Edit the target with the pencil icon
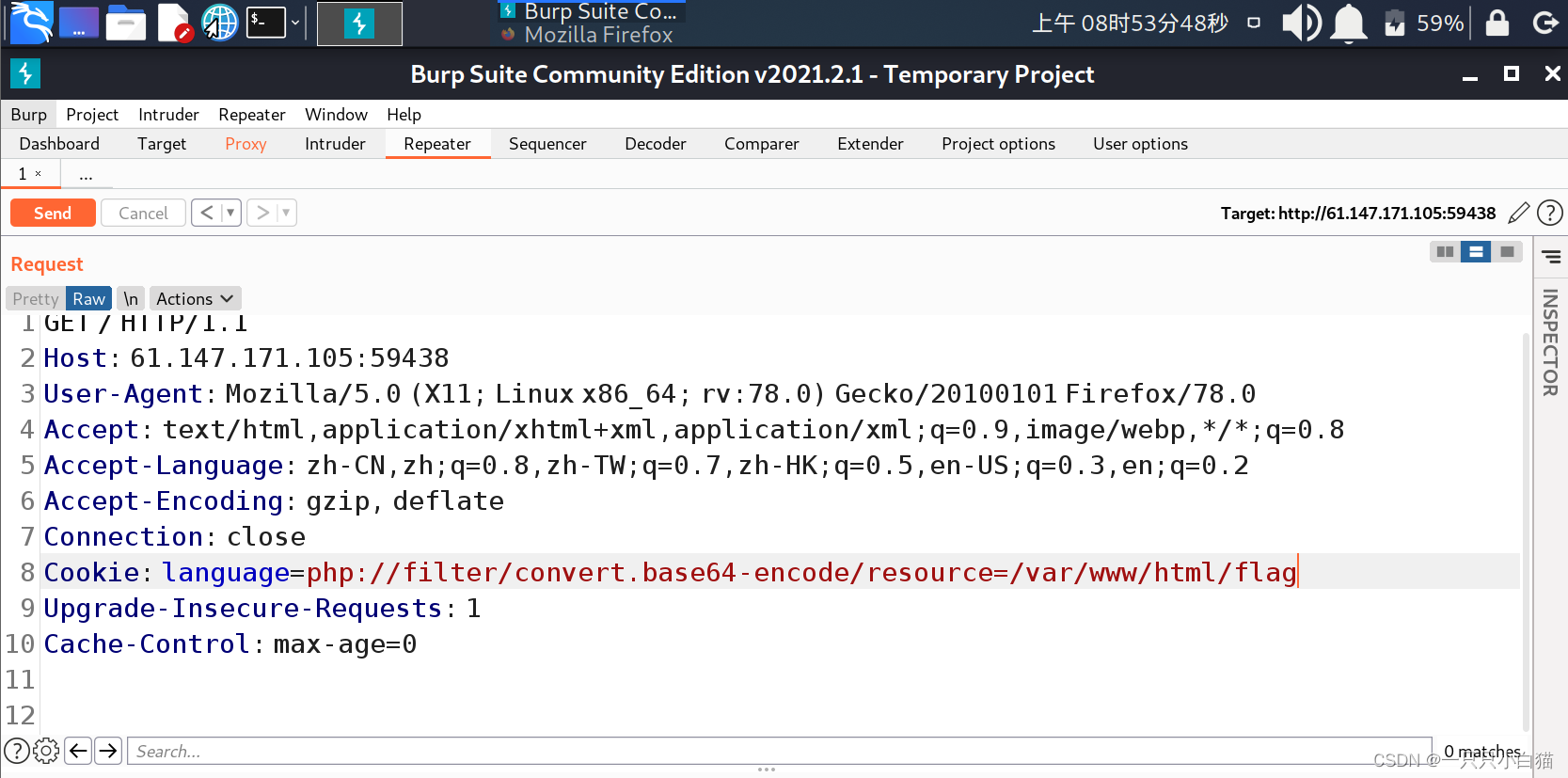The width and height of the screenshot is (1568, 778). coord(1518,214)
